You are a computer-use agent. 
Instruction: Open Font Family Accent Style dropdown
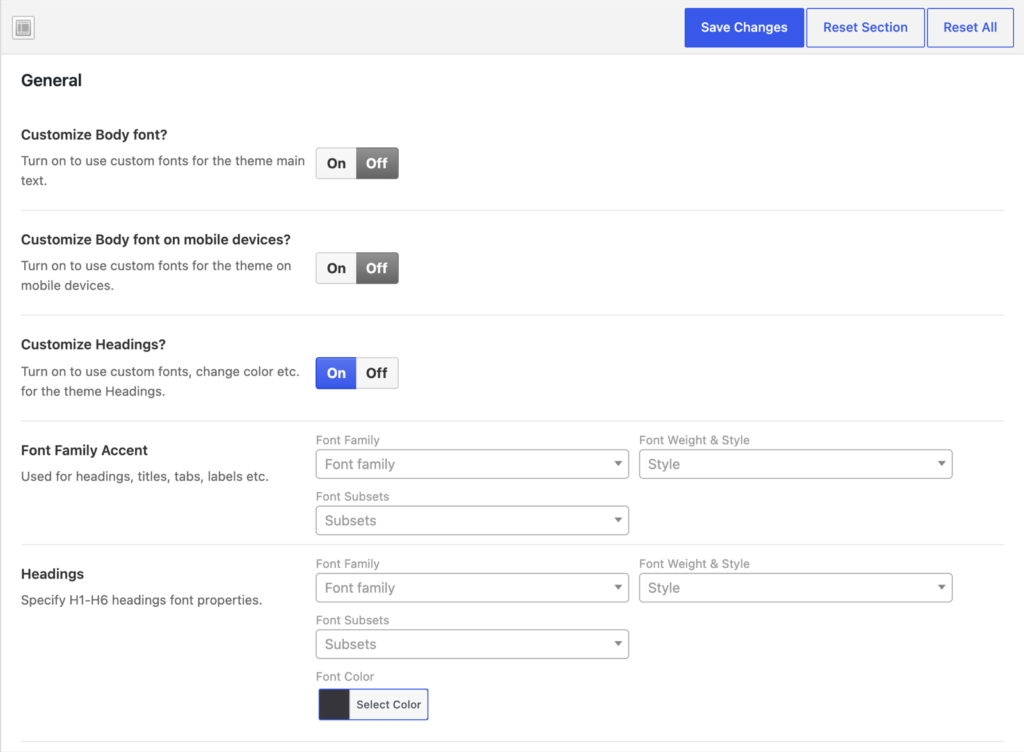point(795,464)
